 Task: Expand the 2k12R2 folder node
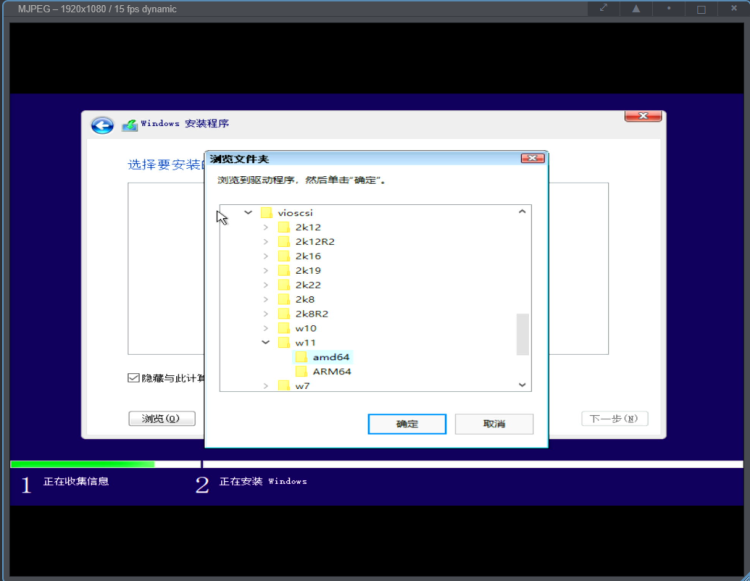(x=266, y=241)
